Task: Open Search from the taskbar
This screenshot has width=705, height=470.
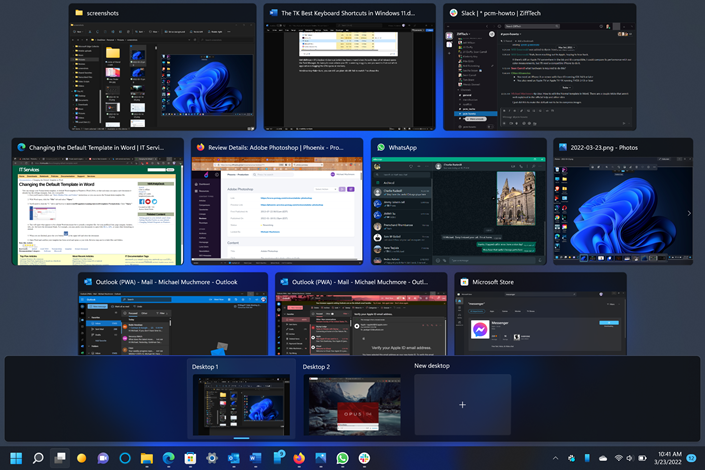Action: click(x=38, y=458)
